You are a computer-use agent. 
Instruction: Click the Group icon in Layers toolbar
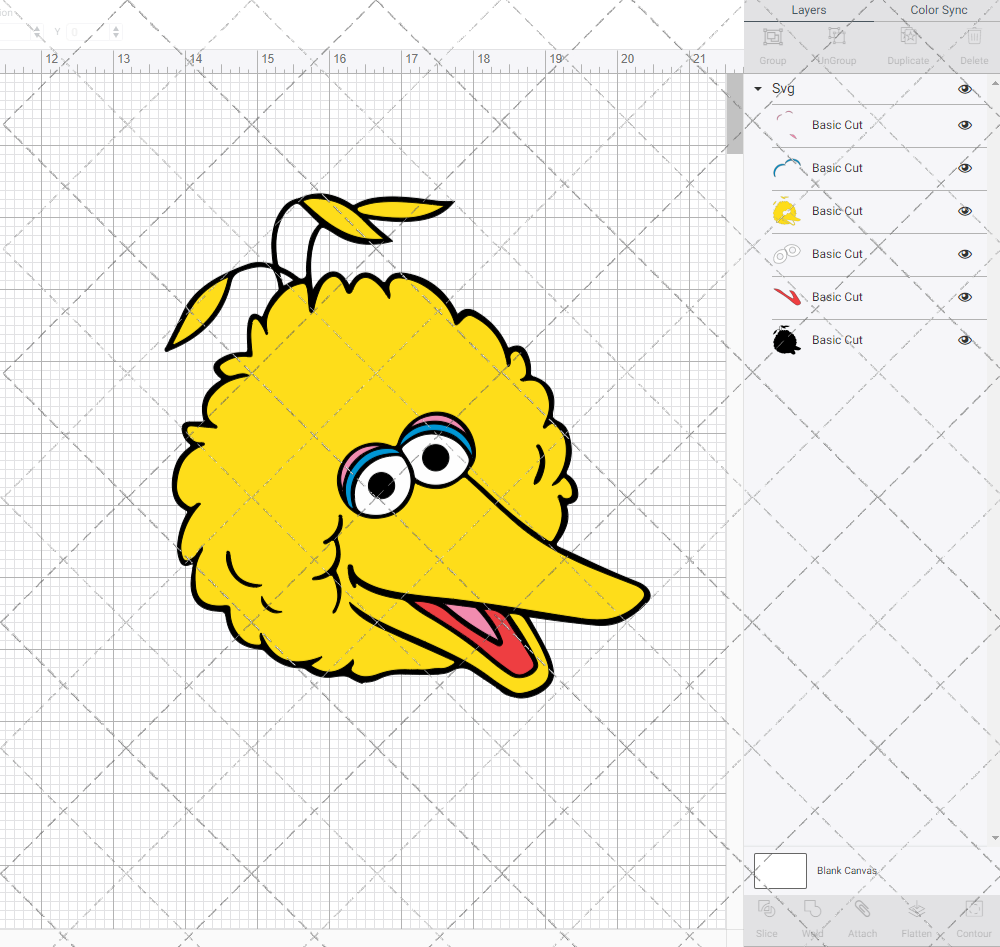point(772,37)
